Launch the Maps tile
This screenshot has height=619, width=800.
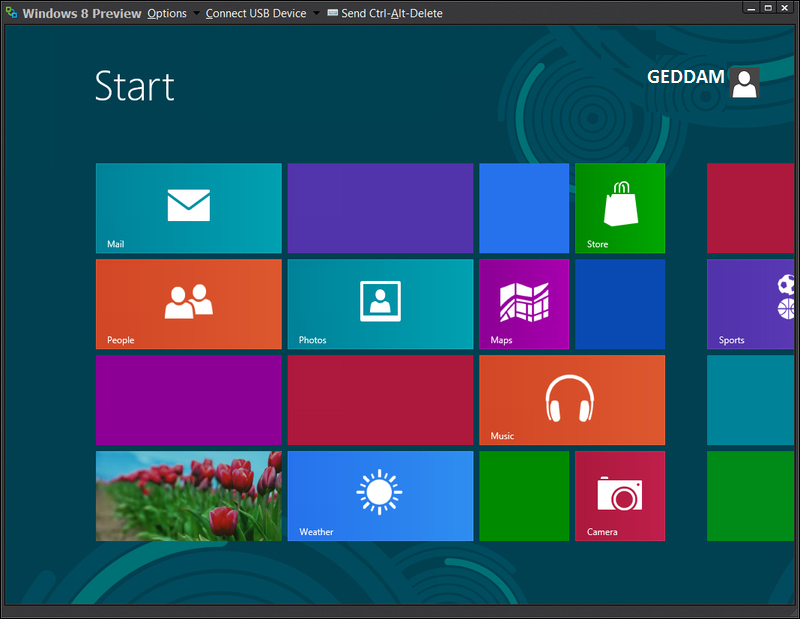524,304
